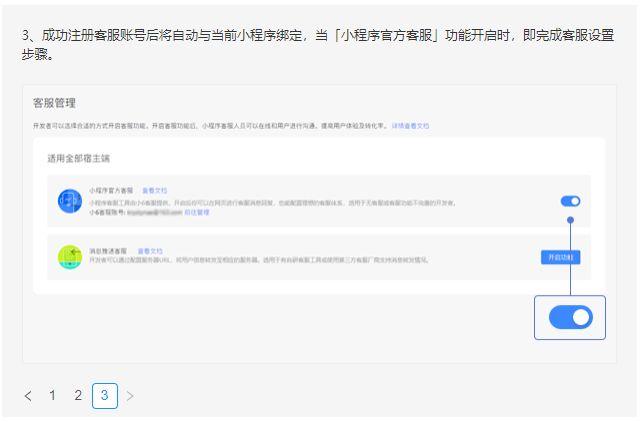642x422 pixels.
Task: Select the 客服管理 heading
Action: (x=54, y=103)
